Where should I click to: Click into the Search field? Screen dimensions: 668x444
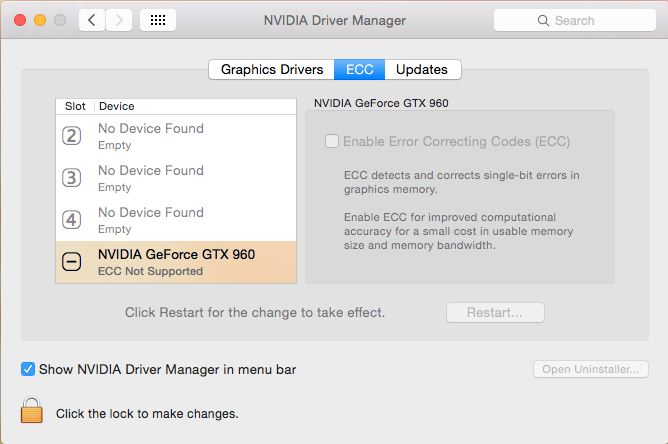click(575, 20)
